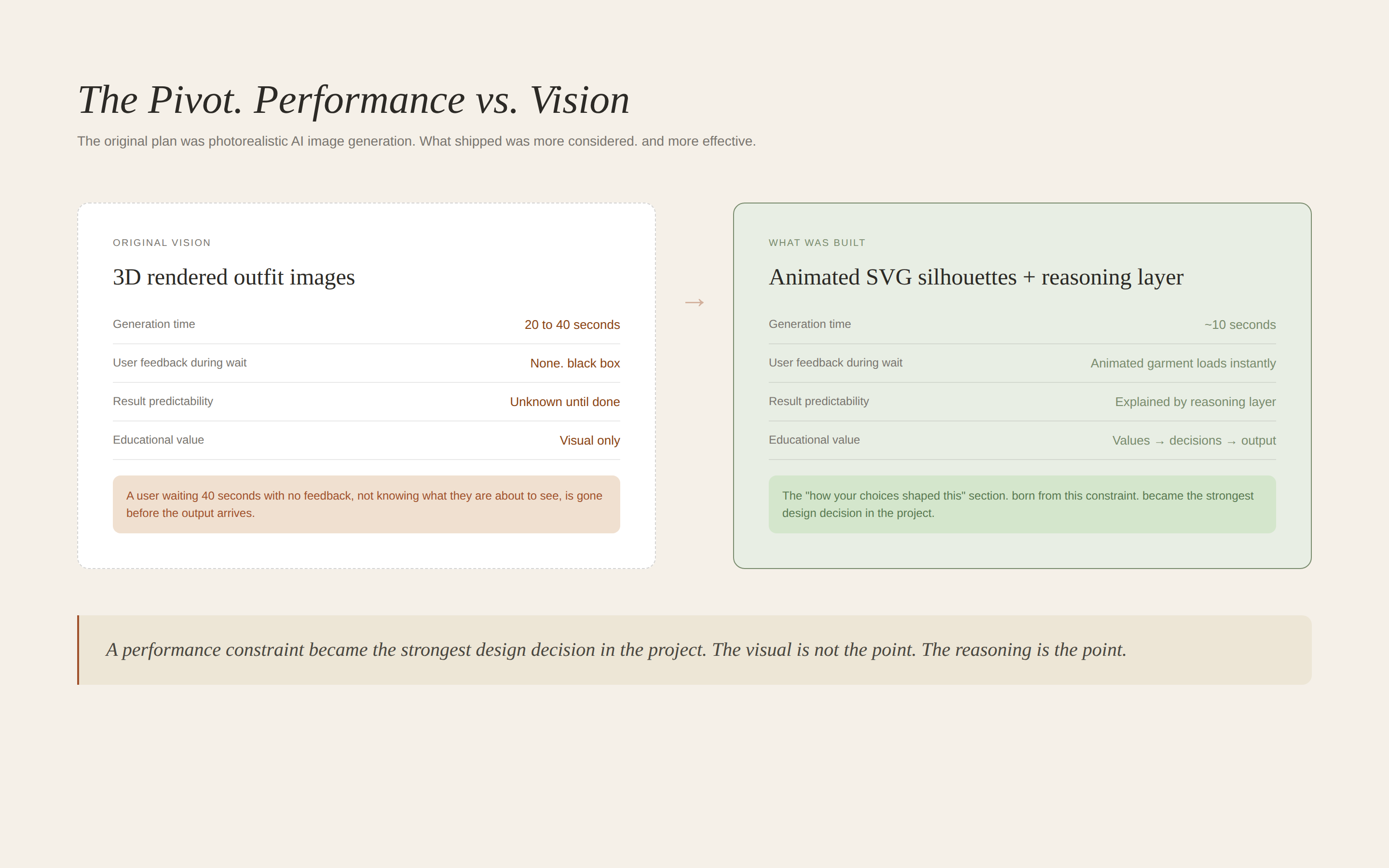Click 'Educational value' in What Was Built card
Image resolution: width=1389 pixels, height=868 pixels.
[815, 440]
